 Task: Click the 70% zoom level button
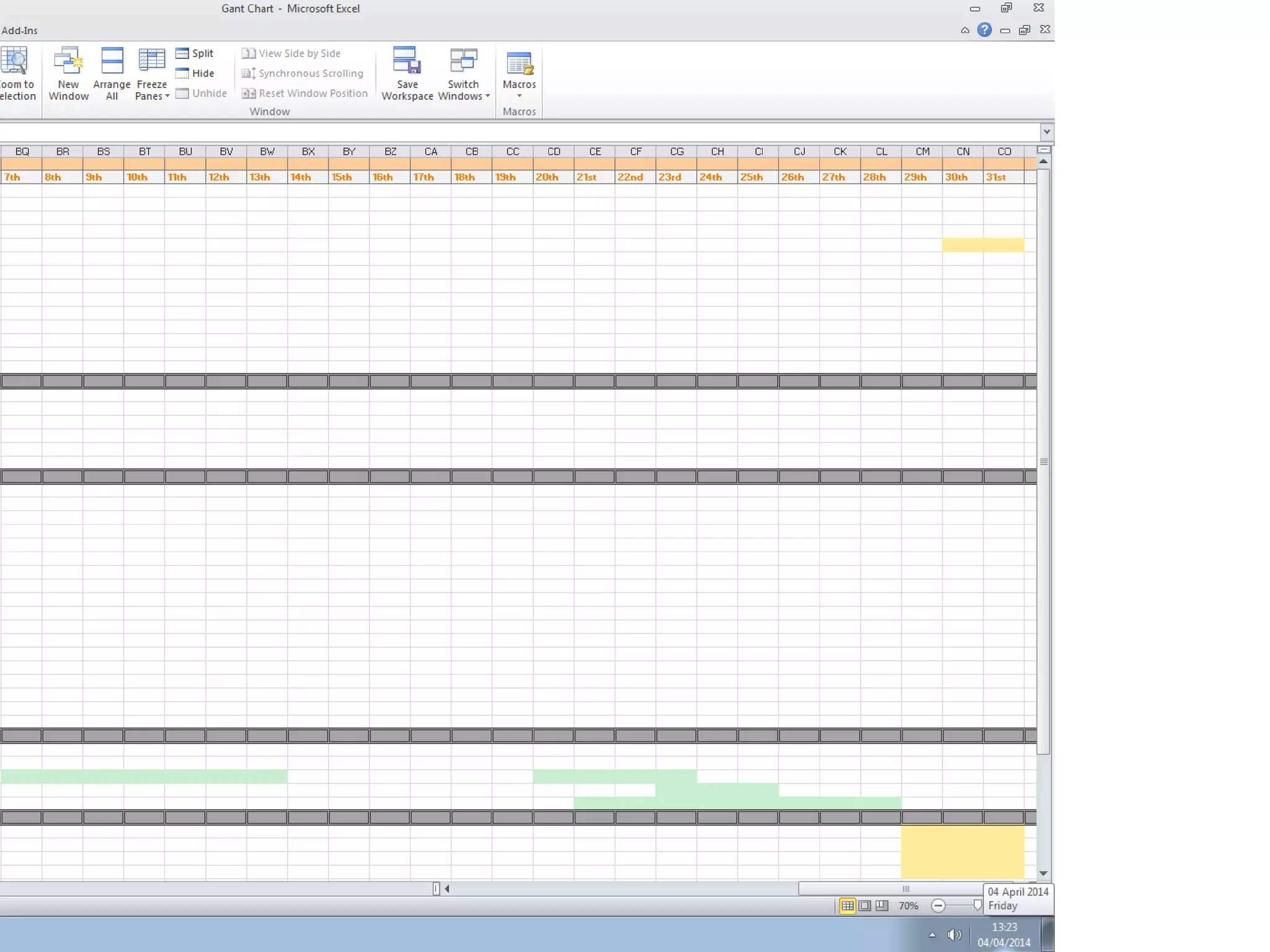point(908,906)
